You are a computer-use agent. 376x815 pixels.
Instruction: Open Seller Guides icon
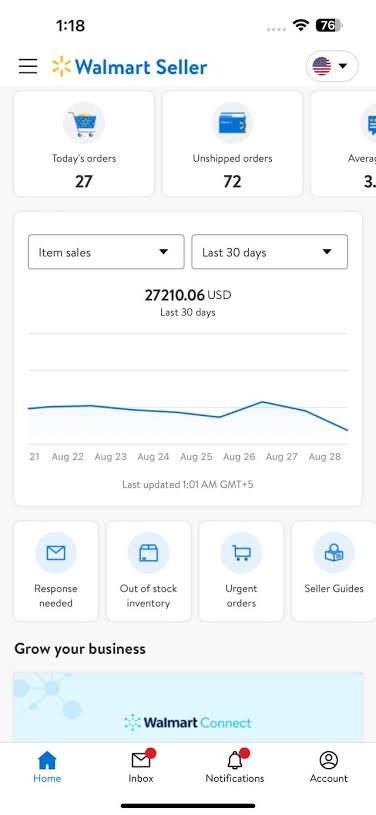pos(334,553)
